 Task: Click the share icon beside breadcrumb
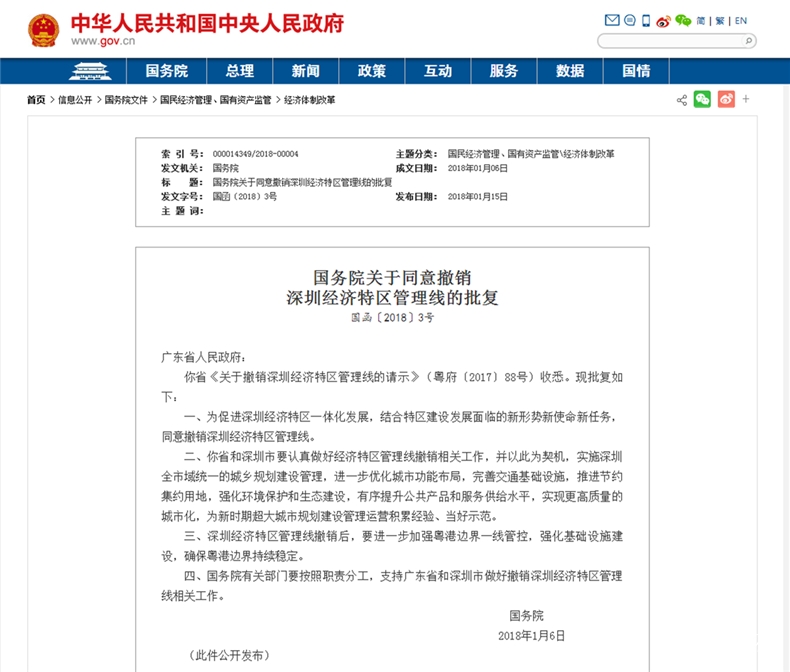click(x=682, y=100)
